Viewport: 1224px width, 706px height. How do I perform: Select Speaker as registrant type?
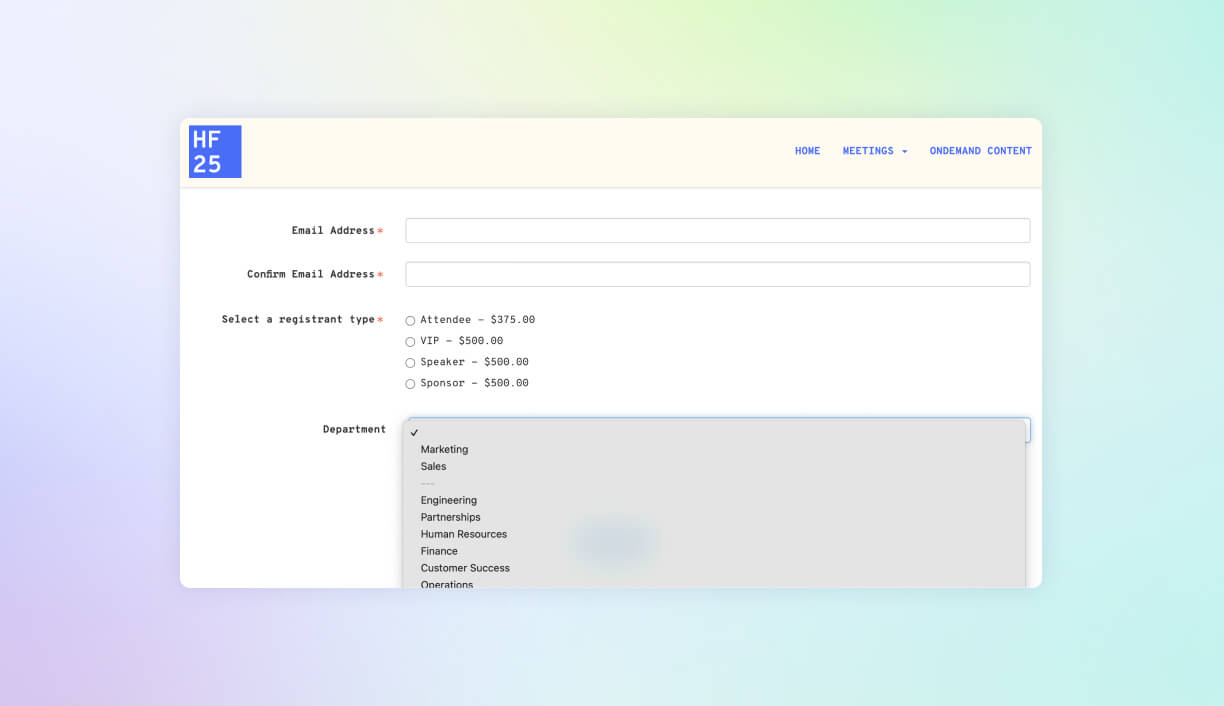click(x=410, y=362)
